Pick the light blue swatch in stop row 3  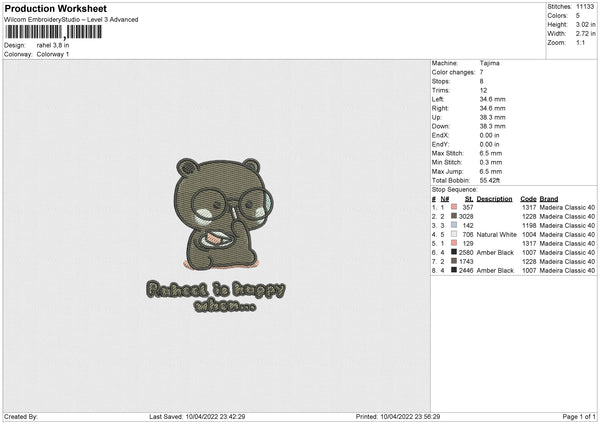coord(454,225)
